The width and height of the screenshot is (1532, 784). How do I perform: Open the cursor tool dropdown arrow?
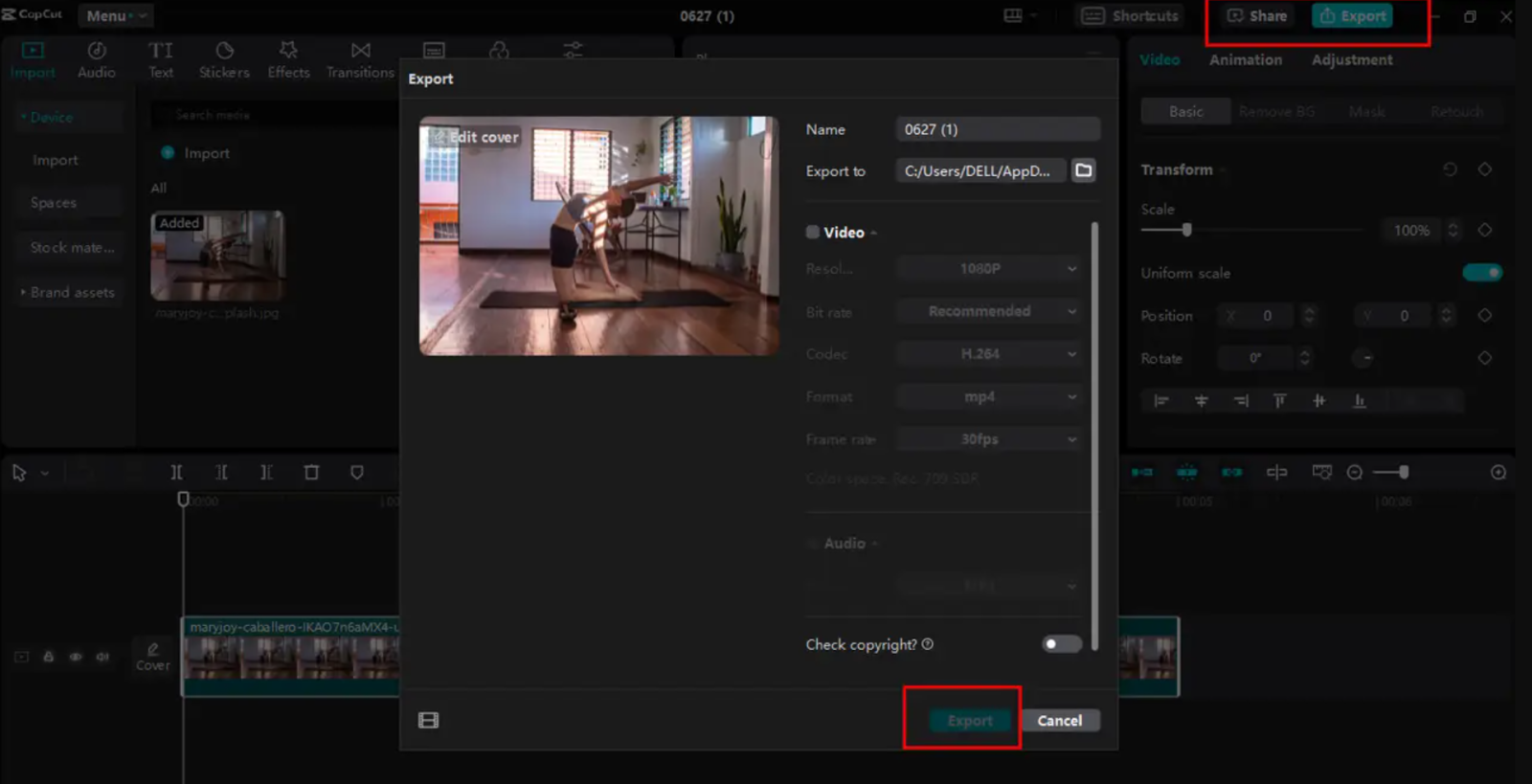pos(44,473)
